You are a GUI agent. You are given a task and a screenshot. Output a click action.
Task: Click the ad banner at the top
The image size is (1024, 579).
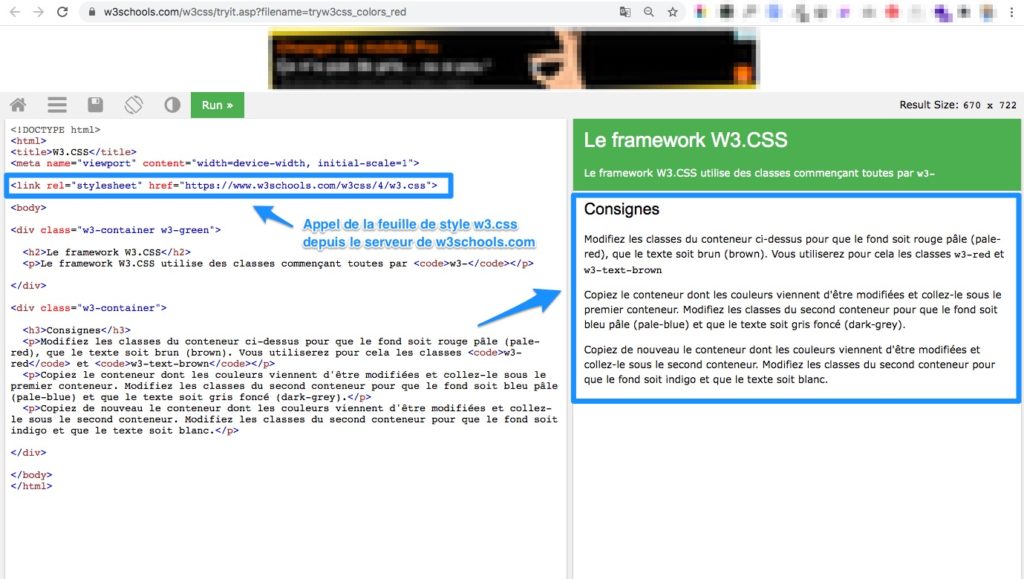513,58
